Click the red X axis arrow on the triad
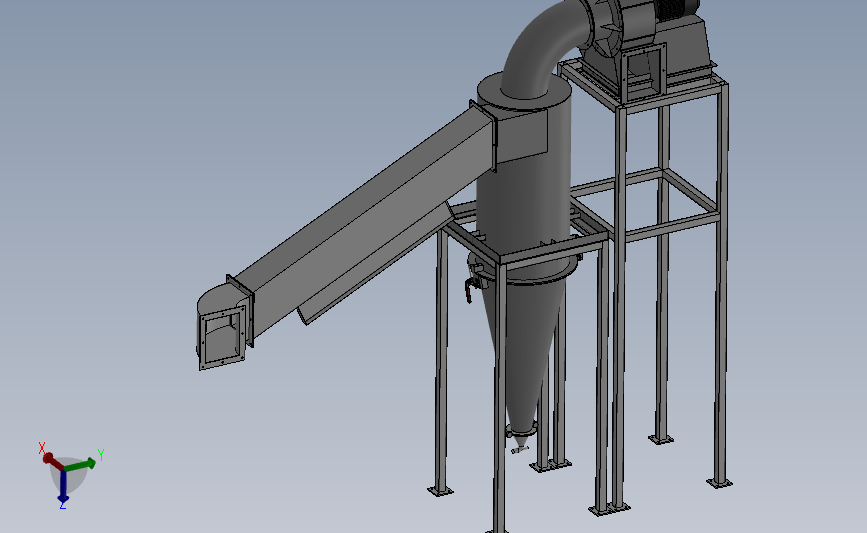This screenshot has height=533, width=867. point(53,461)
